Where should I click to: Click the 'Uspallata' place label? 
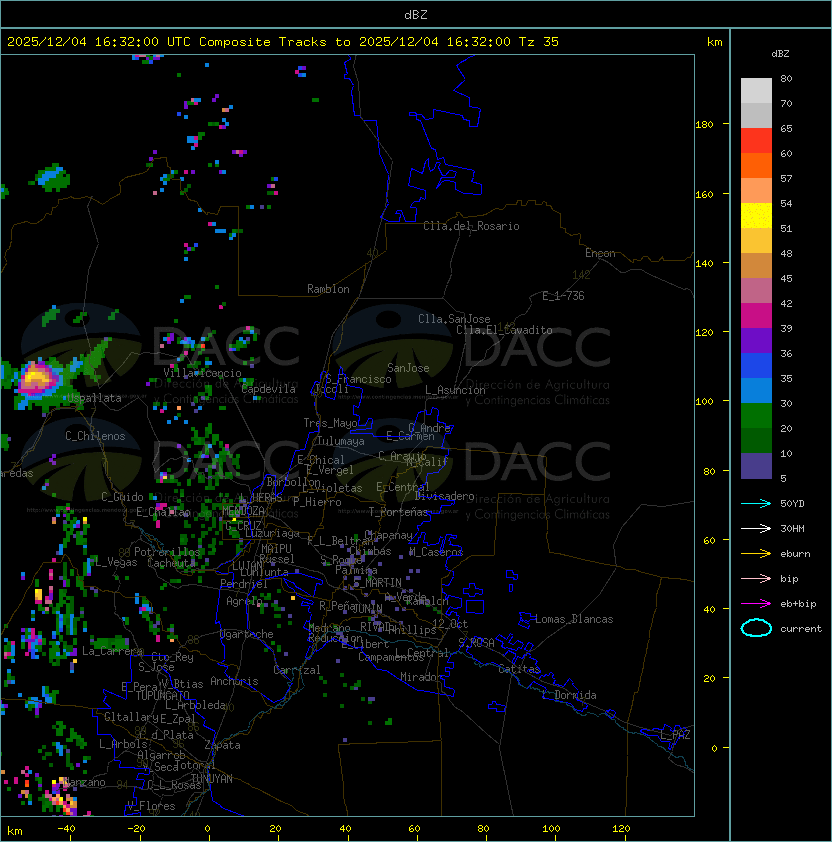(x=94, y=398)
